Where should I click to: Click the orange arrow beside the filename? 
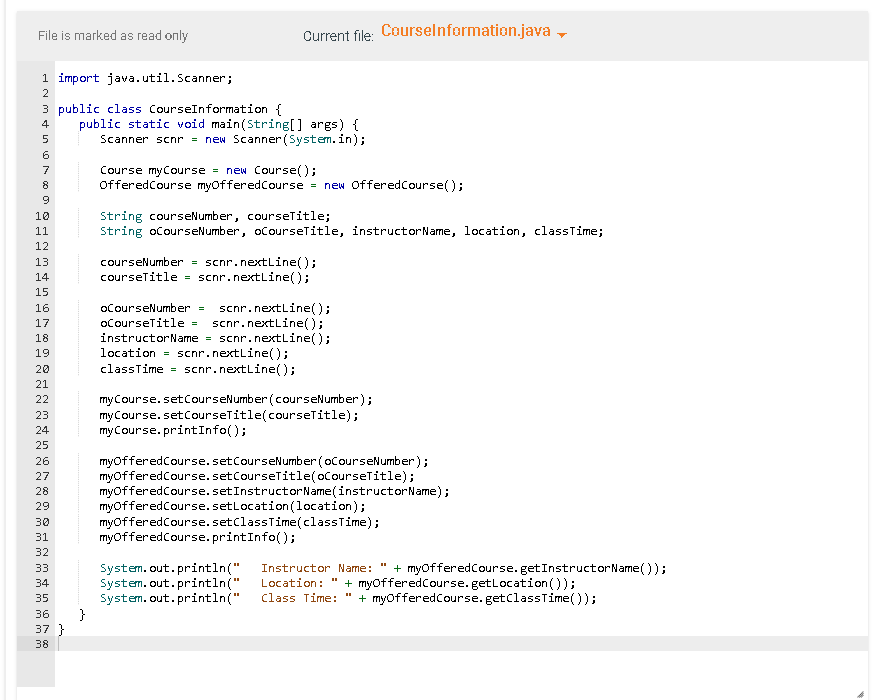click(560, 35)
